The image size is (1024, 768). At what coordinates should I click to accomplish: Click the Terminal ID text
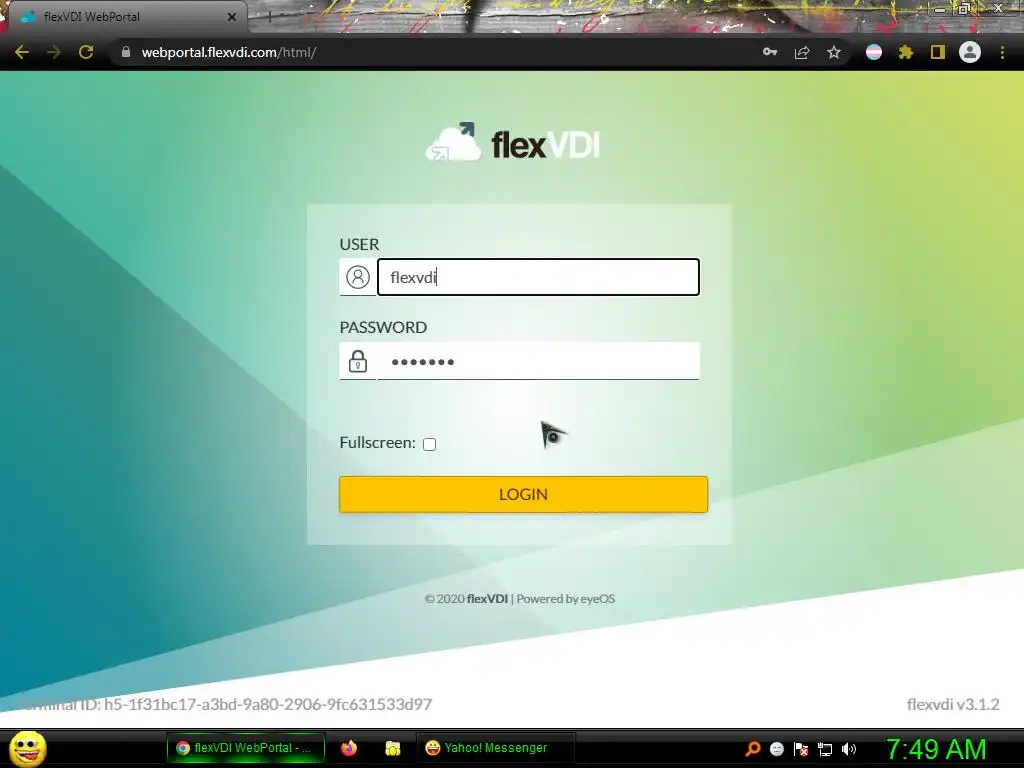pos(225,704)
